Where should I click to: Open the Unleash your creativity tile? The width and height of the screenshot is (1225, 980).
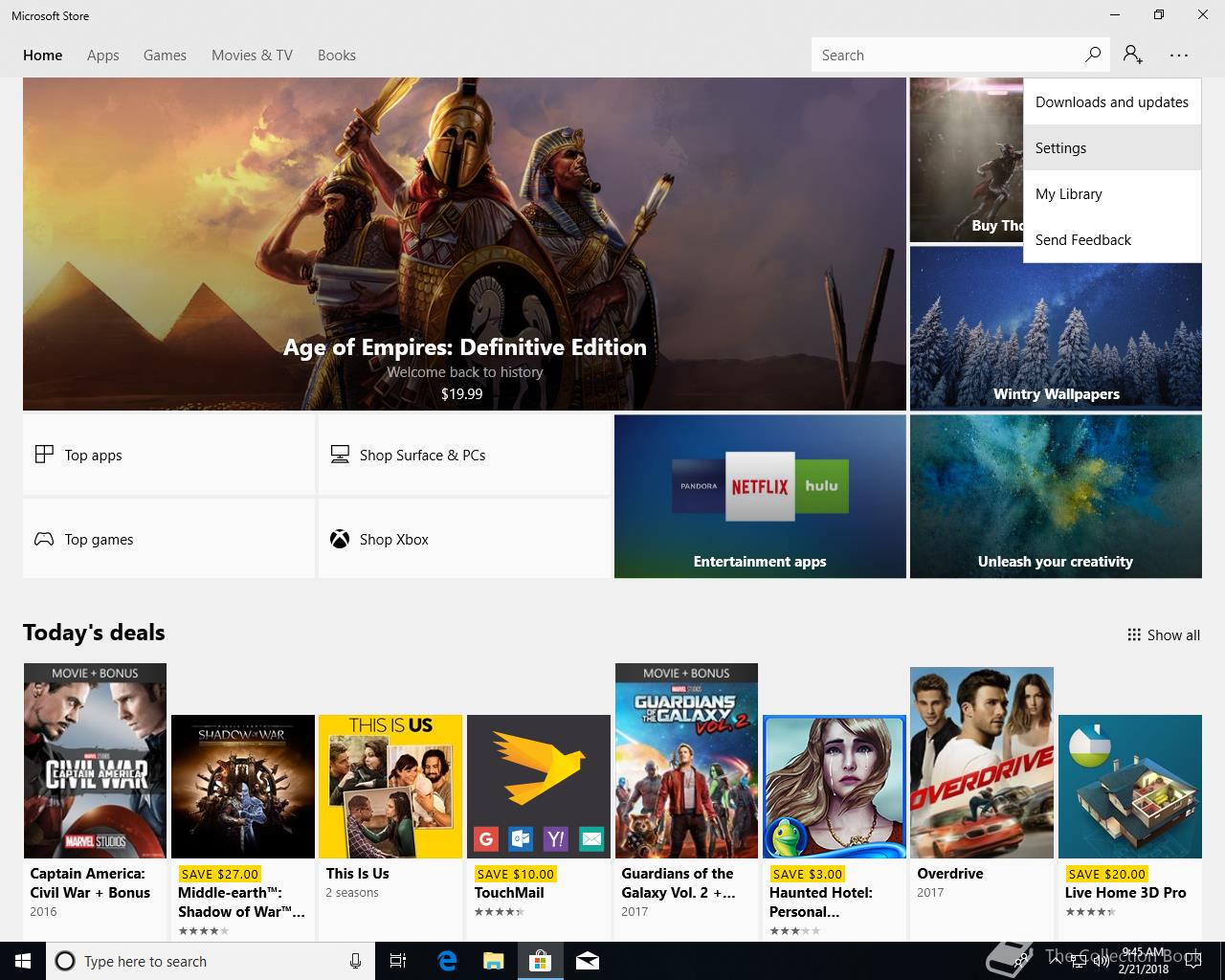click(x=1056, y=496)
